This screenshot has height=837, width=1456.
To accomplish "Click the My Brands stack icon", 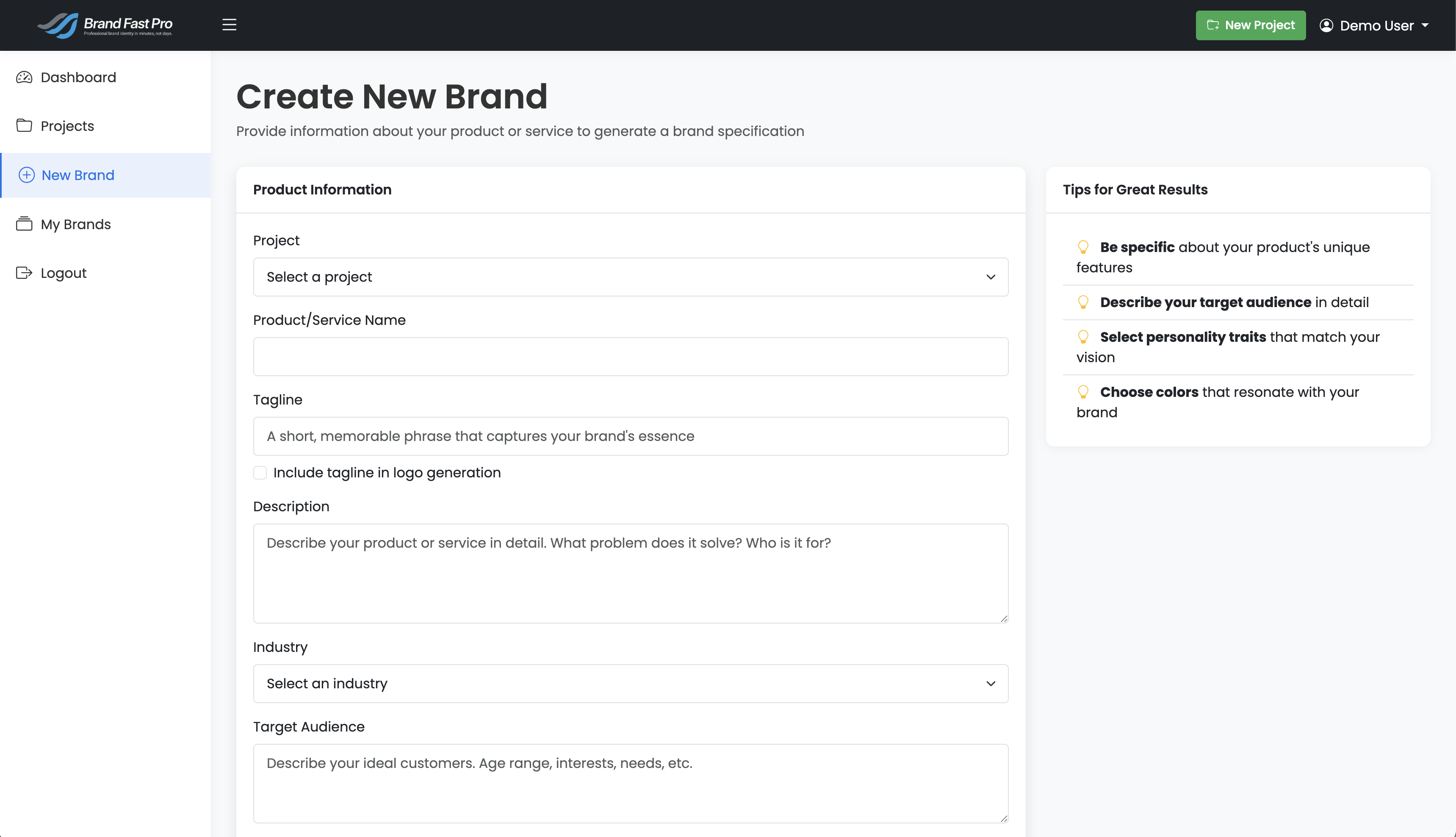I will (24, 224).
